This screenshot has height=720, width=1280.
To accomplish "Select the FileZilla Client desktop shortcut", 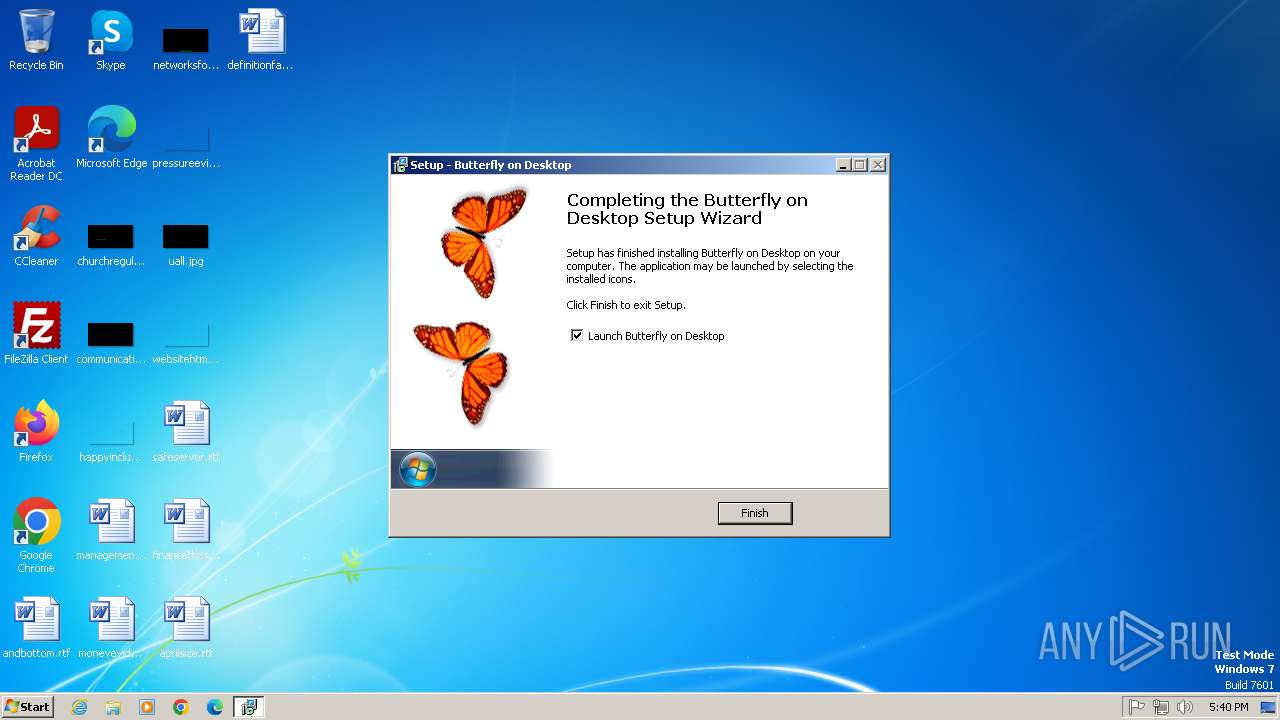I will click(36, 334).
